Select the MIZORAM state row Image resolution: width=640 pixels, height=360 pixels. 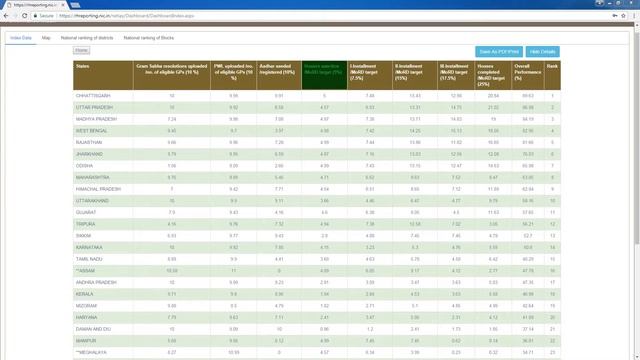click(x=317, y=306)
